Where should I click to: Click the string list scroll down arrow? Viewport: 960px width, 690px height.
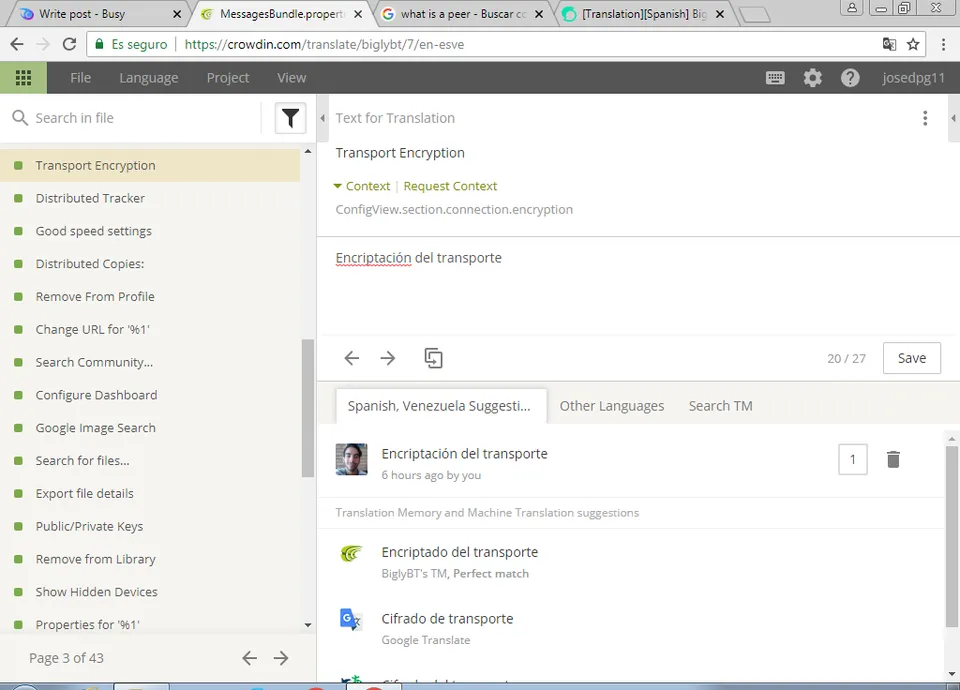pyautogui.click(x=308, y=625)
